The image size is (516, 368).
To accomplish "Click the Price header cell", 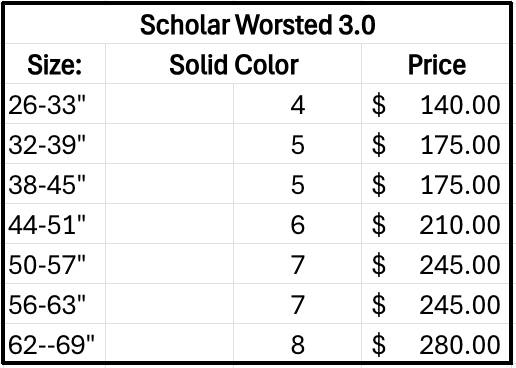I will click(x=435, y=64).
